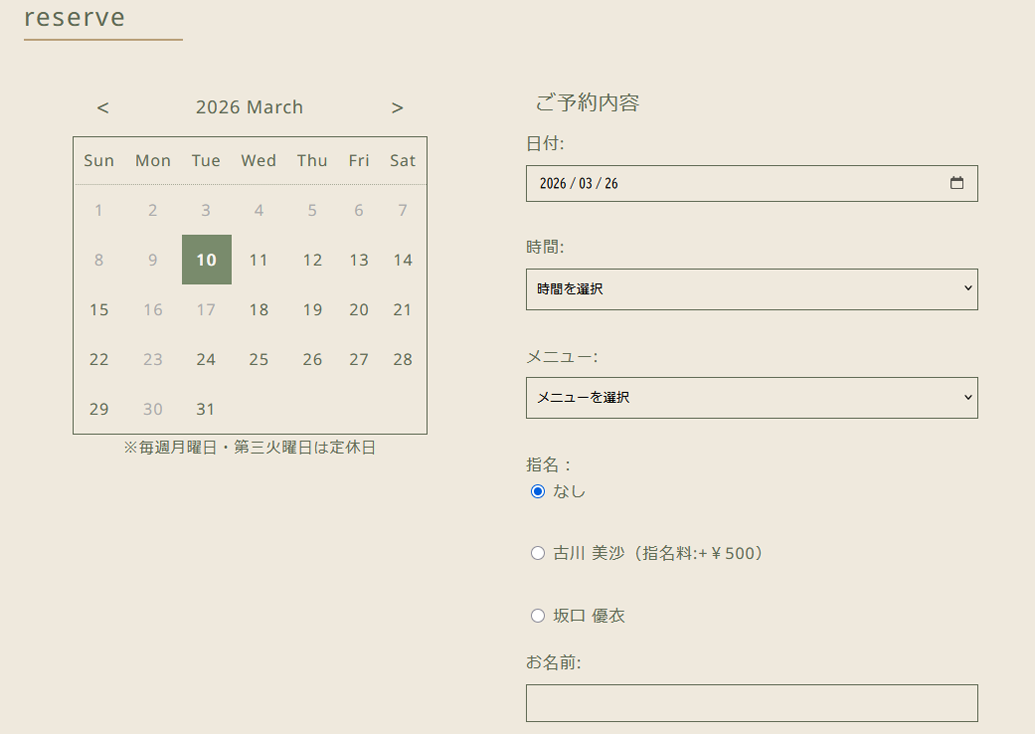Choose 古川 美沙 as nominated stylist
The height and width of the screenshot is (734, 1035).
(x=538, y=553)
